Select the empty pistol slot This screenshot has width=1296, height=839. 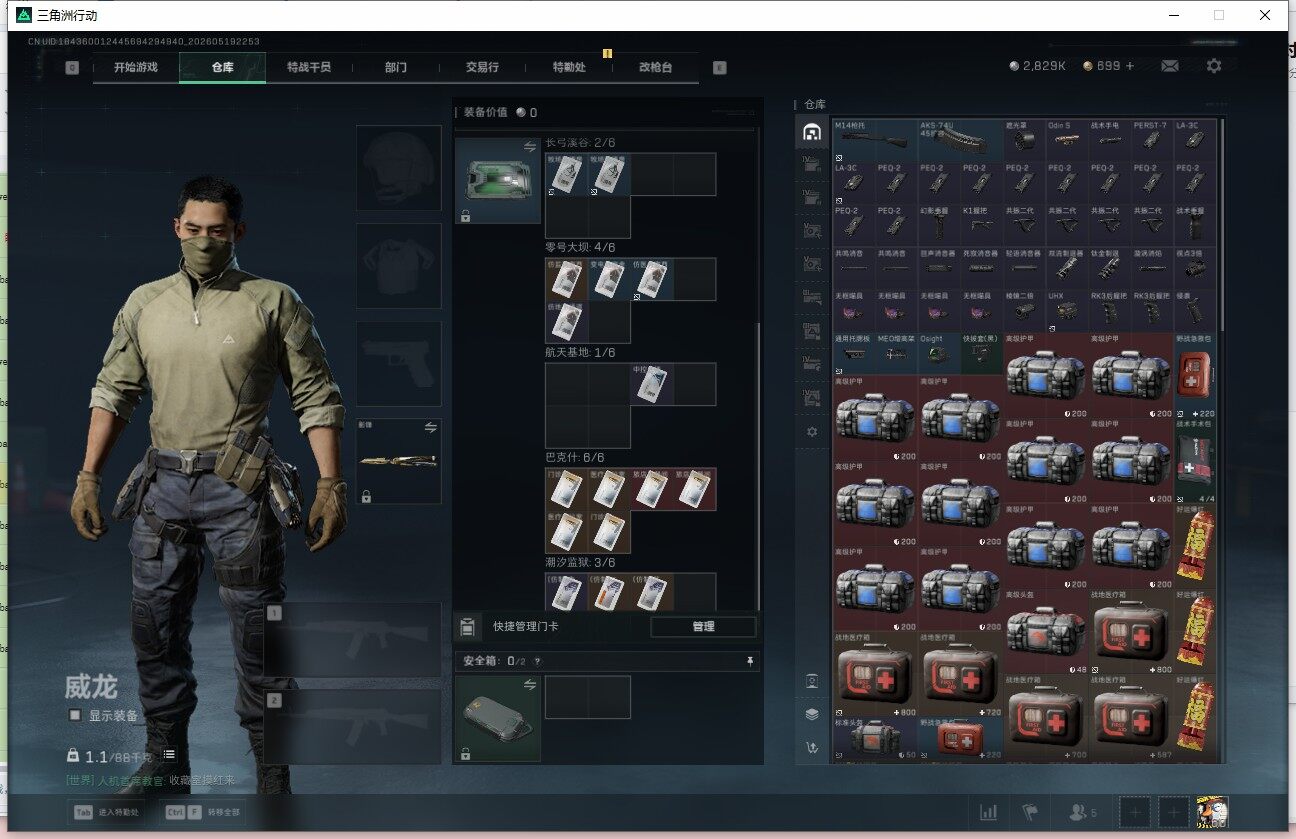point(399,364)
